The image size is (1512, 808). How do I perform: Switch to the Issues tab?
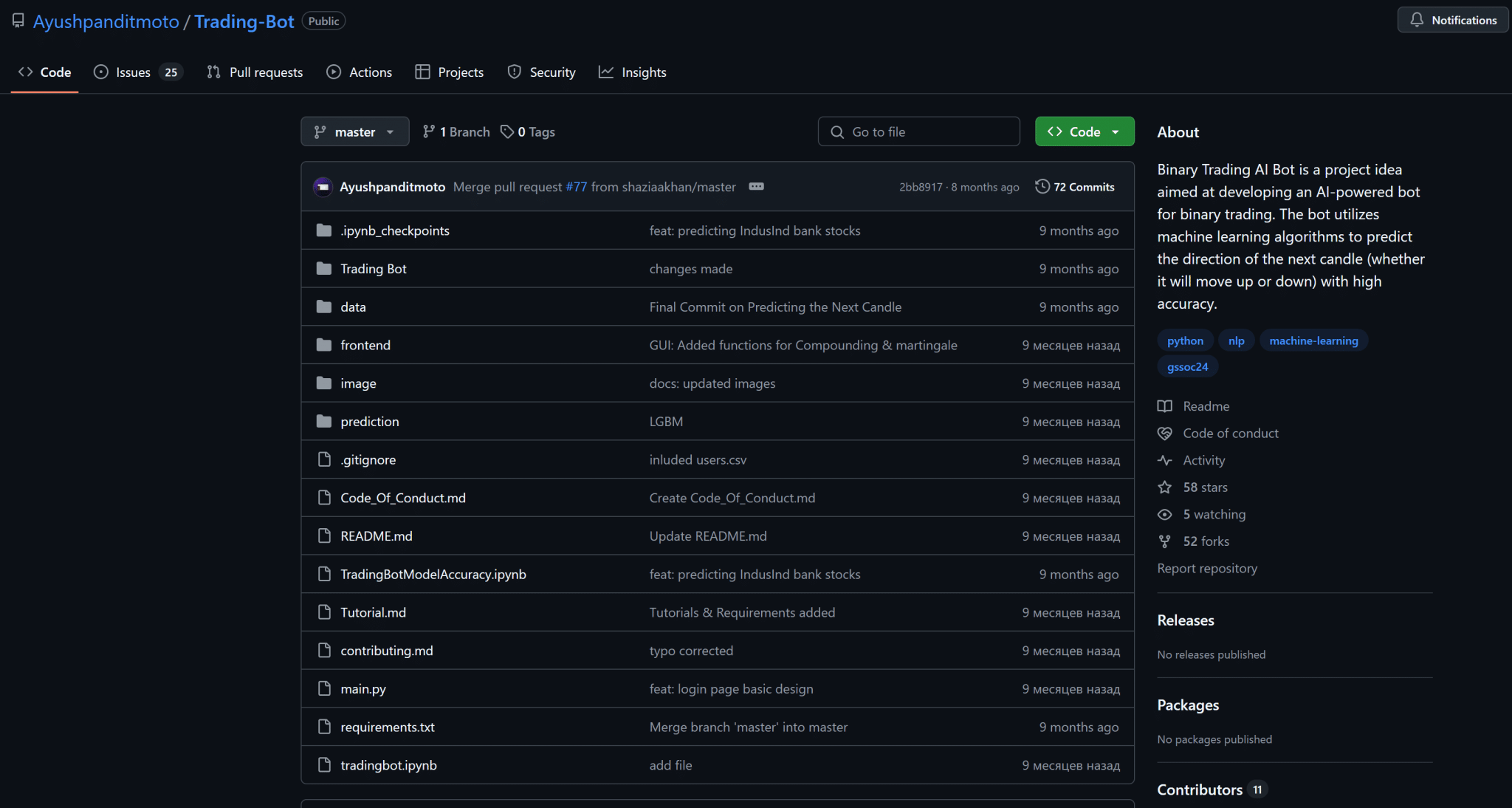[133, 72]
